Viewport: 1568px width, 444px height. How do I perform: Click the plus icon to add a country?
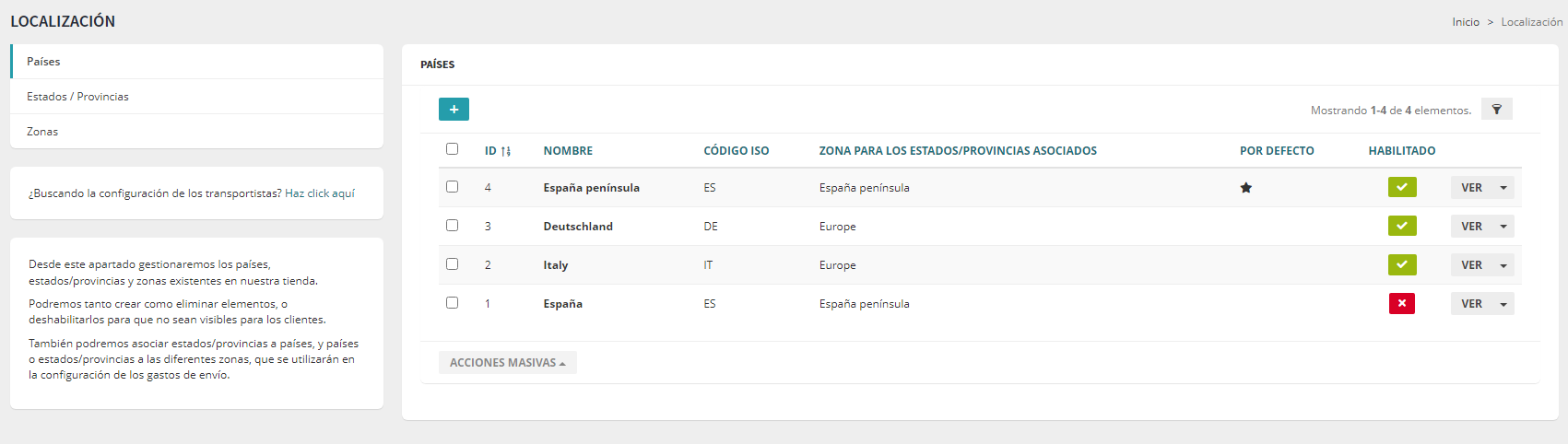point(454,110)
